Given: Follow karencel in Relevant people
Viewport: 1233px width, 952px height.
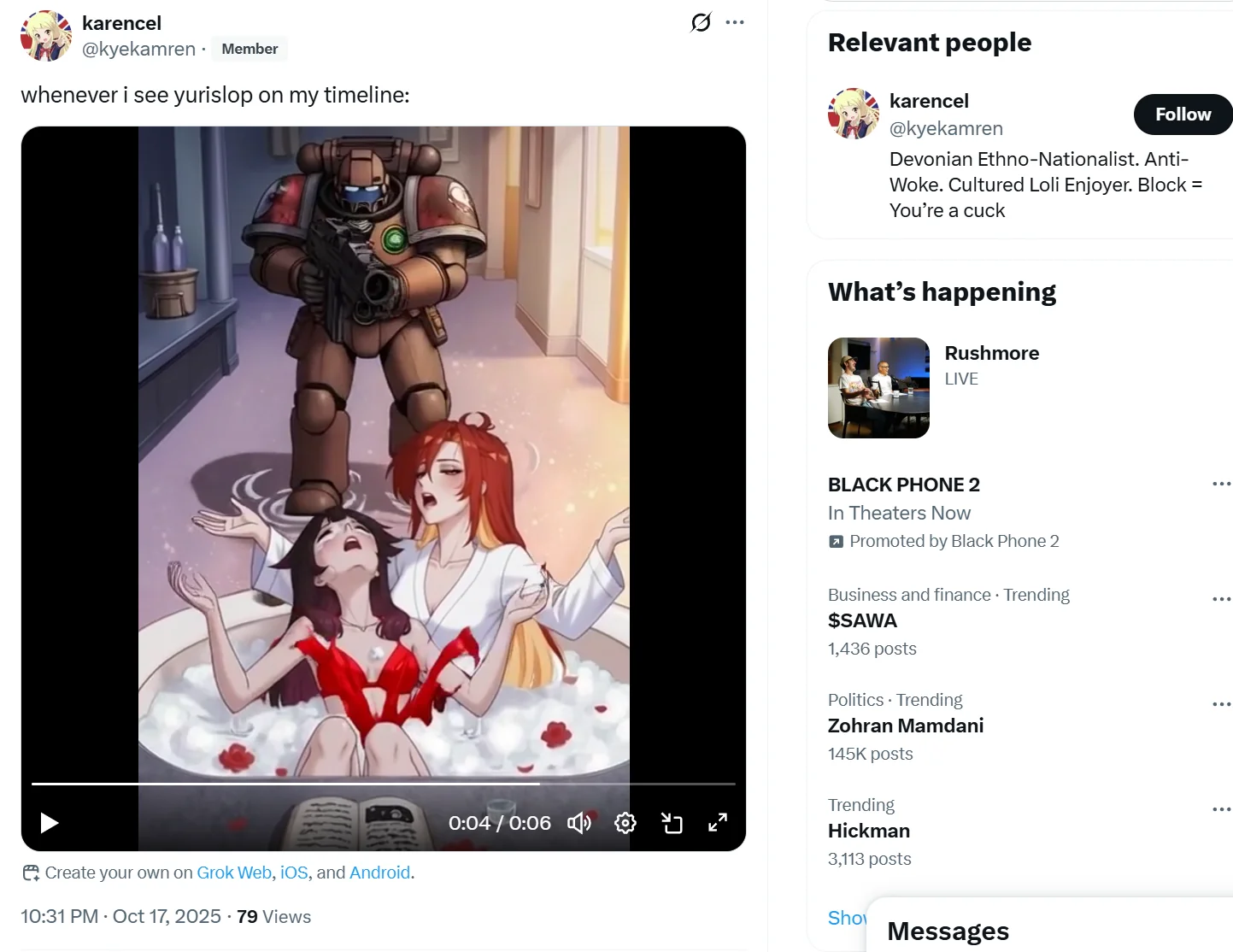Looking at the screenshot, I should [1183, 115].
